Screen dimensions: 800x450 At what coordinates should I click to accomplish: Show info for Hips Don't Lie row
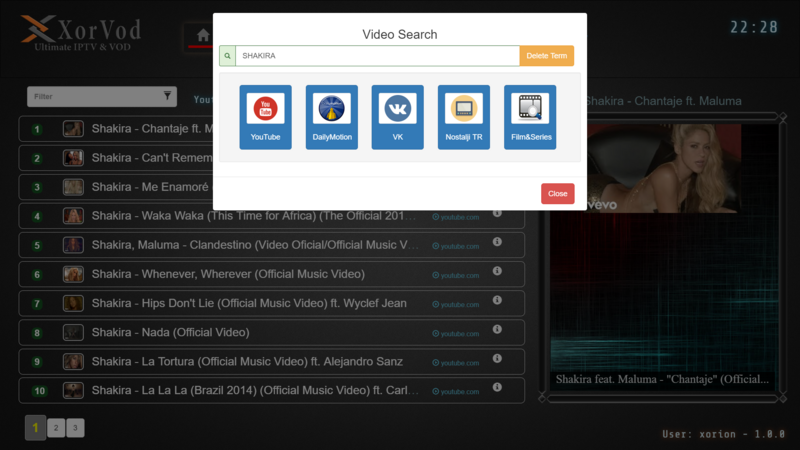(497, 300)
